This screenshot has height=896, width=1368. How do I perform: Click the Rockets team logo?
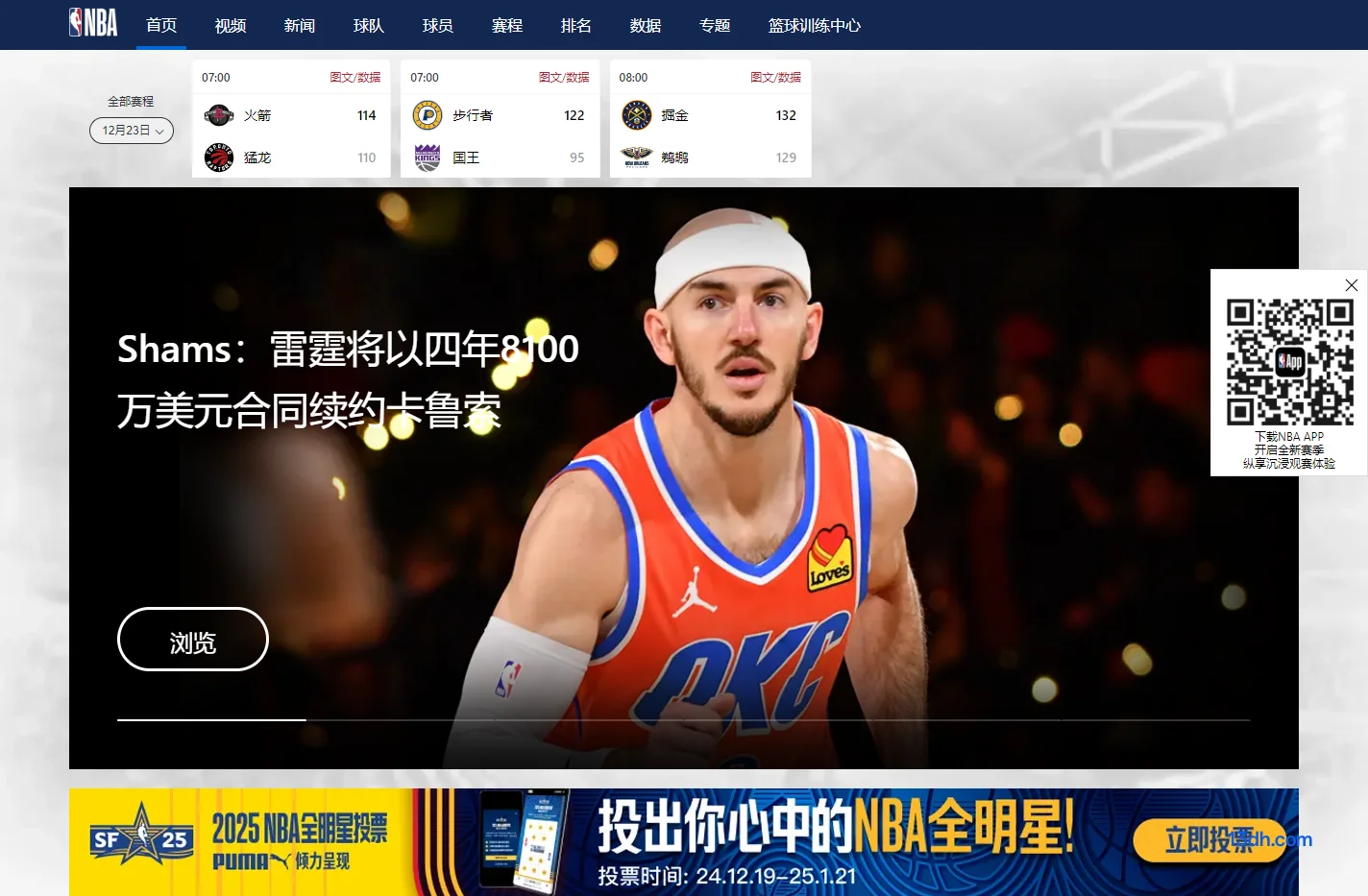(x=219, y=115)
